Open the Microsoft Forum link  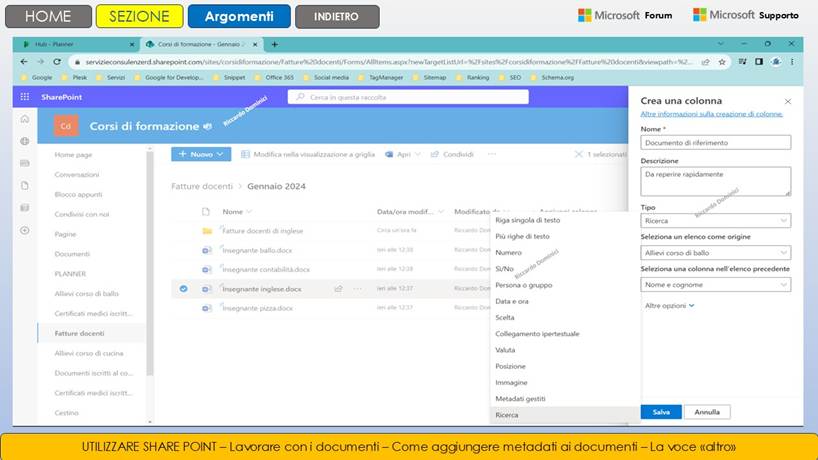tap(625, 15)
